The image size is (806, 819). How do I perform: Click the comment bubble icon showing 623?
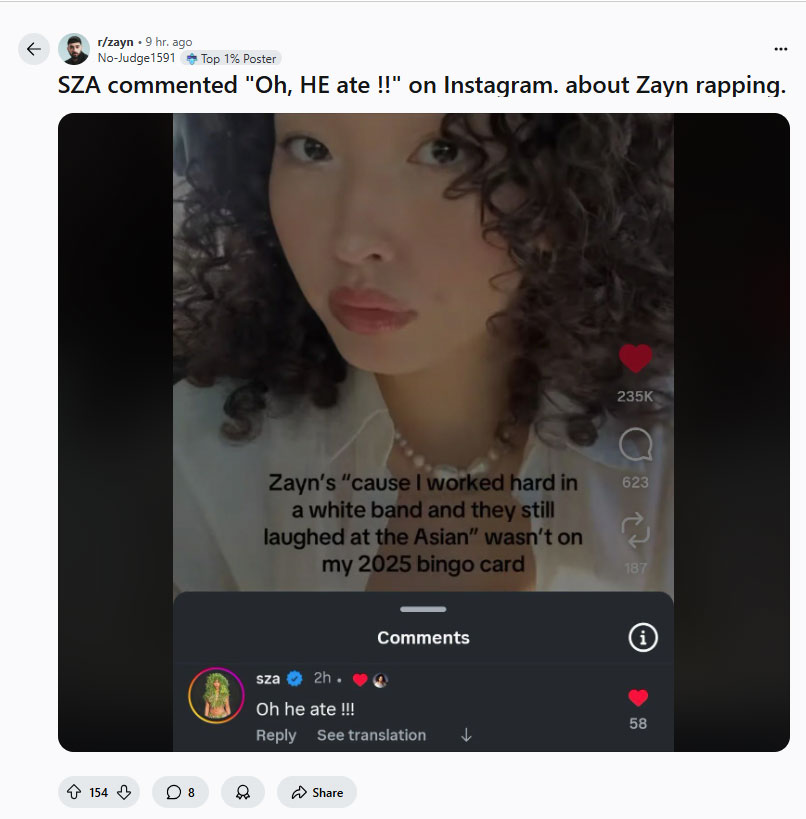[x=635, y=445]
